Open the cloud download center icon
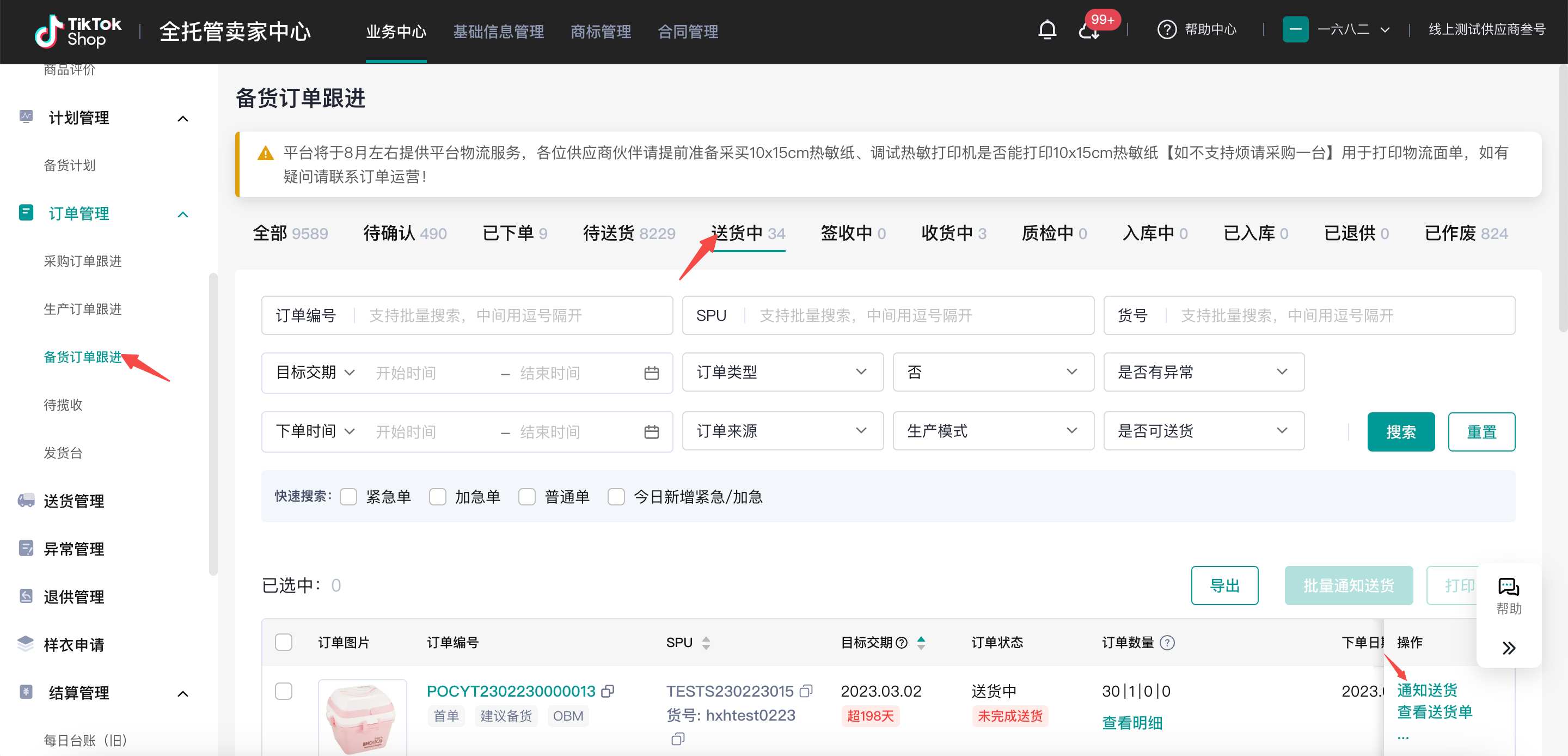 (x=1089, y=32)
